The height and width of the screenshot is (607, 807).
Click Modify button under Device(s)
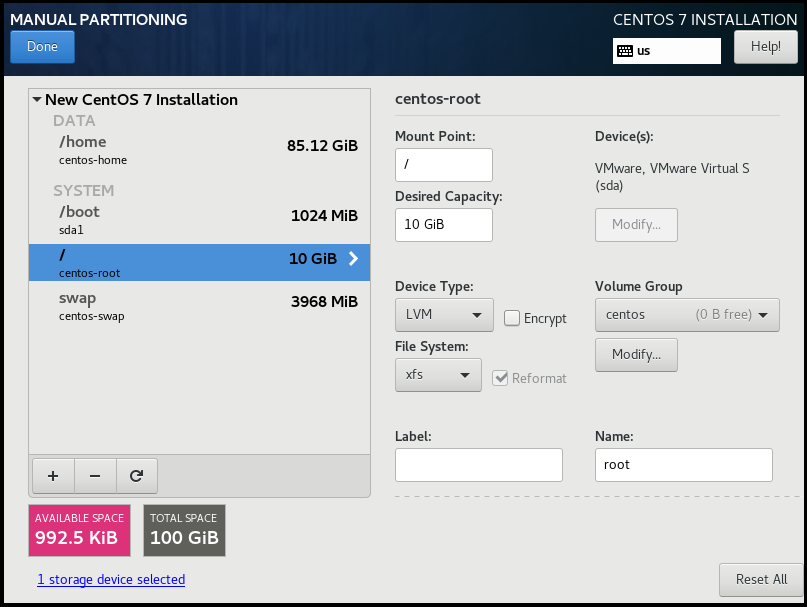point(636,224)
